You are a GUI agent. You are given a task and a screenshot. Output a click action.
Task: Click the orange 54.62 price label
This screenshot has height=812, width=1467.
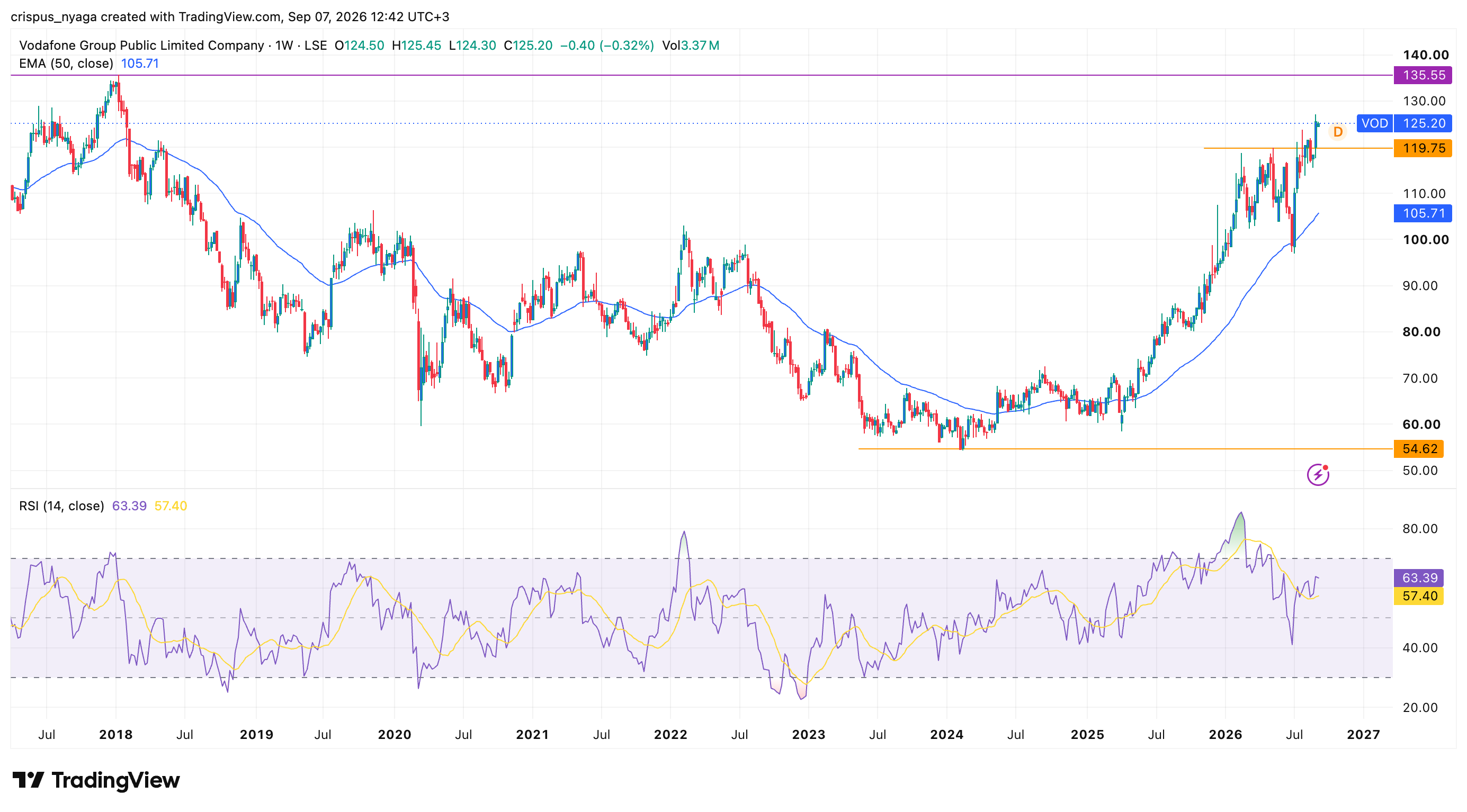[x=1419, y=449]
